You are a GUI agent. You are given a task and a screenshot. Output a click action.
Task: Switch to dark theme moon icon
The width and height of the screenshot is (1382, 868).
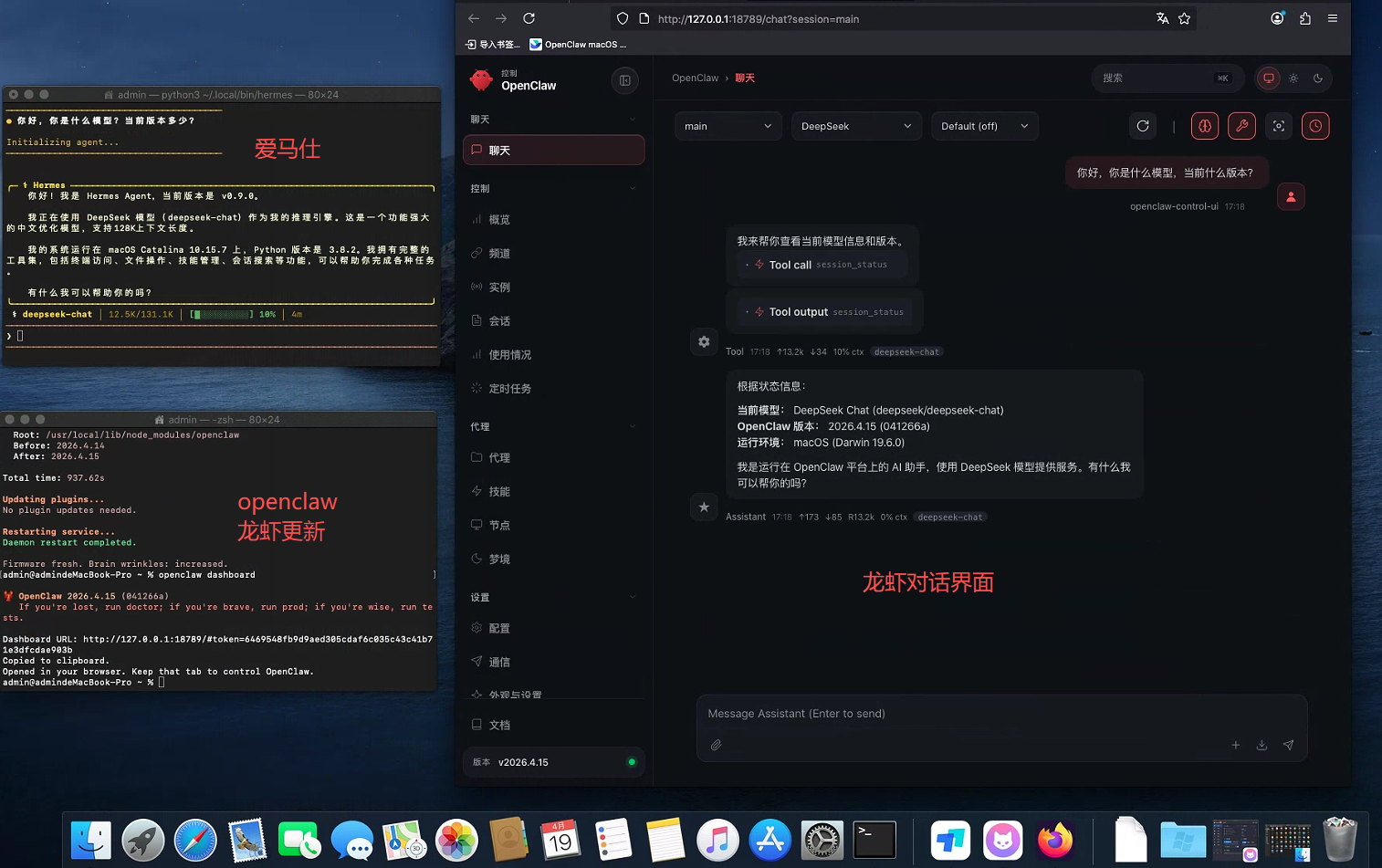1318,78
